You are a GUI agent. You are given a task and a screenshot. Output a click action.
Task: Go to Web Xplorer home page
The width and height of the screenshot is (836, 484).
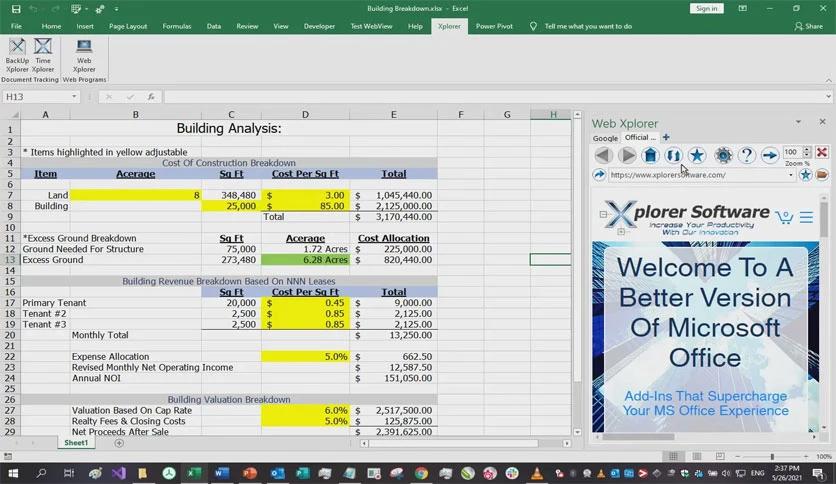pos(650,155)
